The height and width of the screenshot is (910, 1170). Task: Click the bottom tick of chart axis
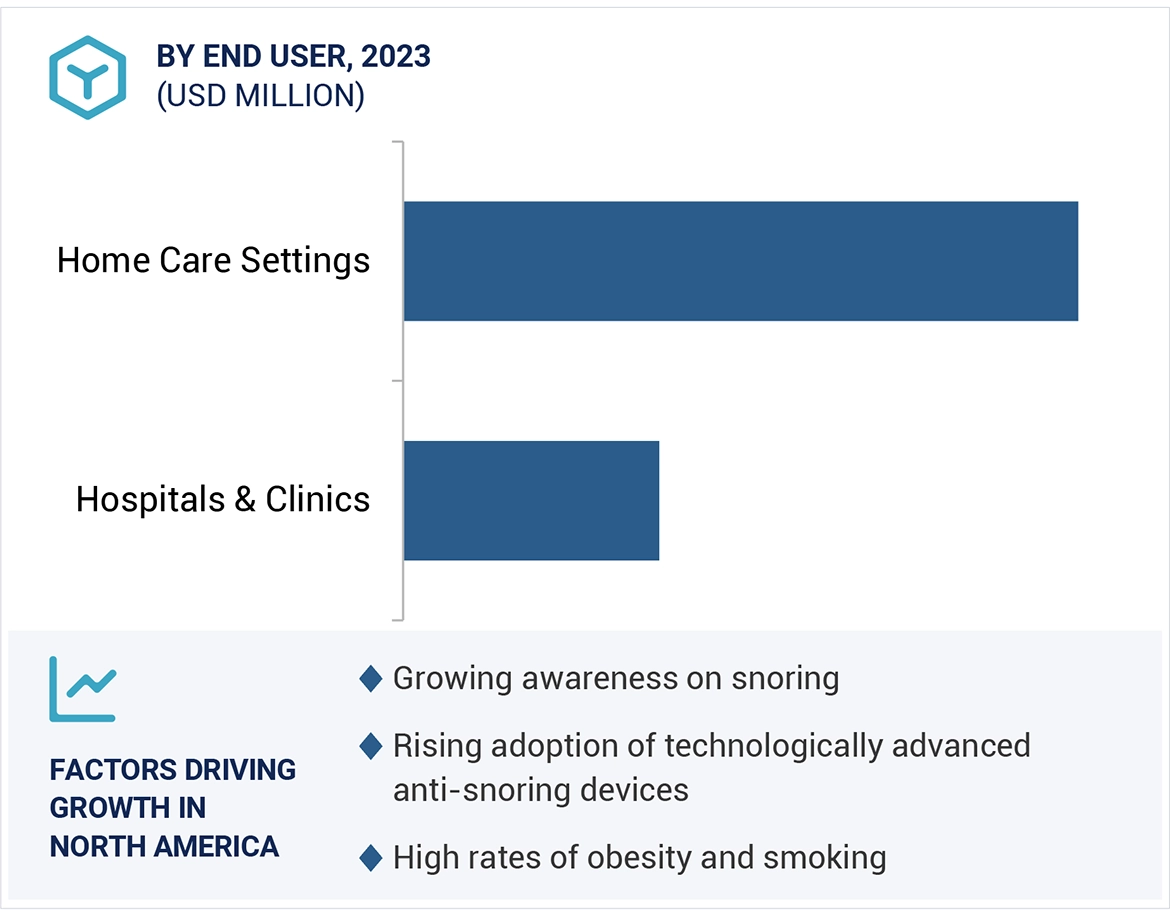pos(397,619)
